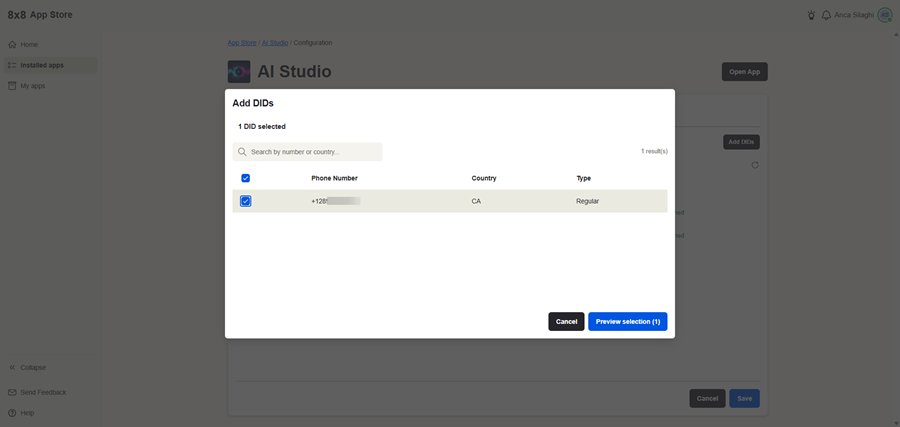Open notifications bell icon
This screenshot has height=427, width=900.
(x=827, y=15)
